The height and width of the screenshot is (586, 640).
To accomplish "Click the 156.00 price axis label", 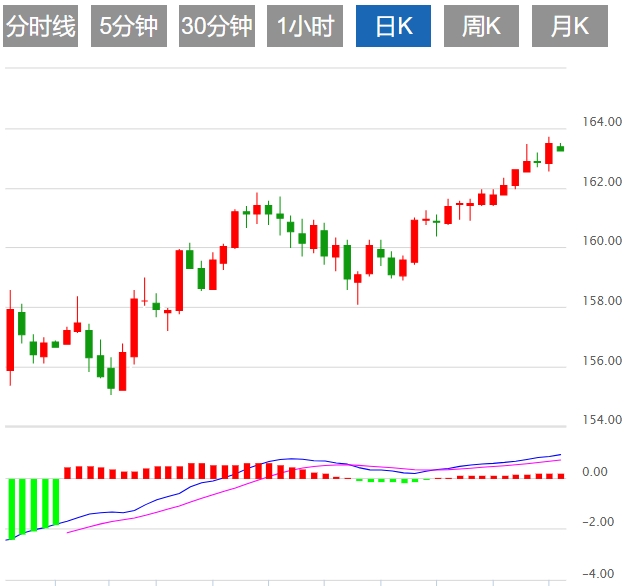I will pyautogui.click(x=599, y=361).
